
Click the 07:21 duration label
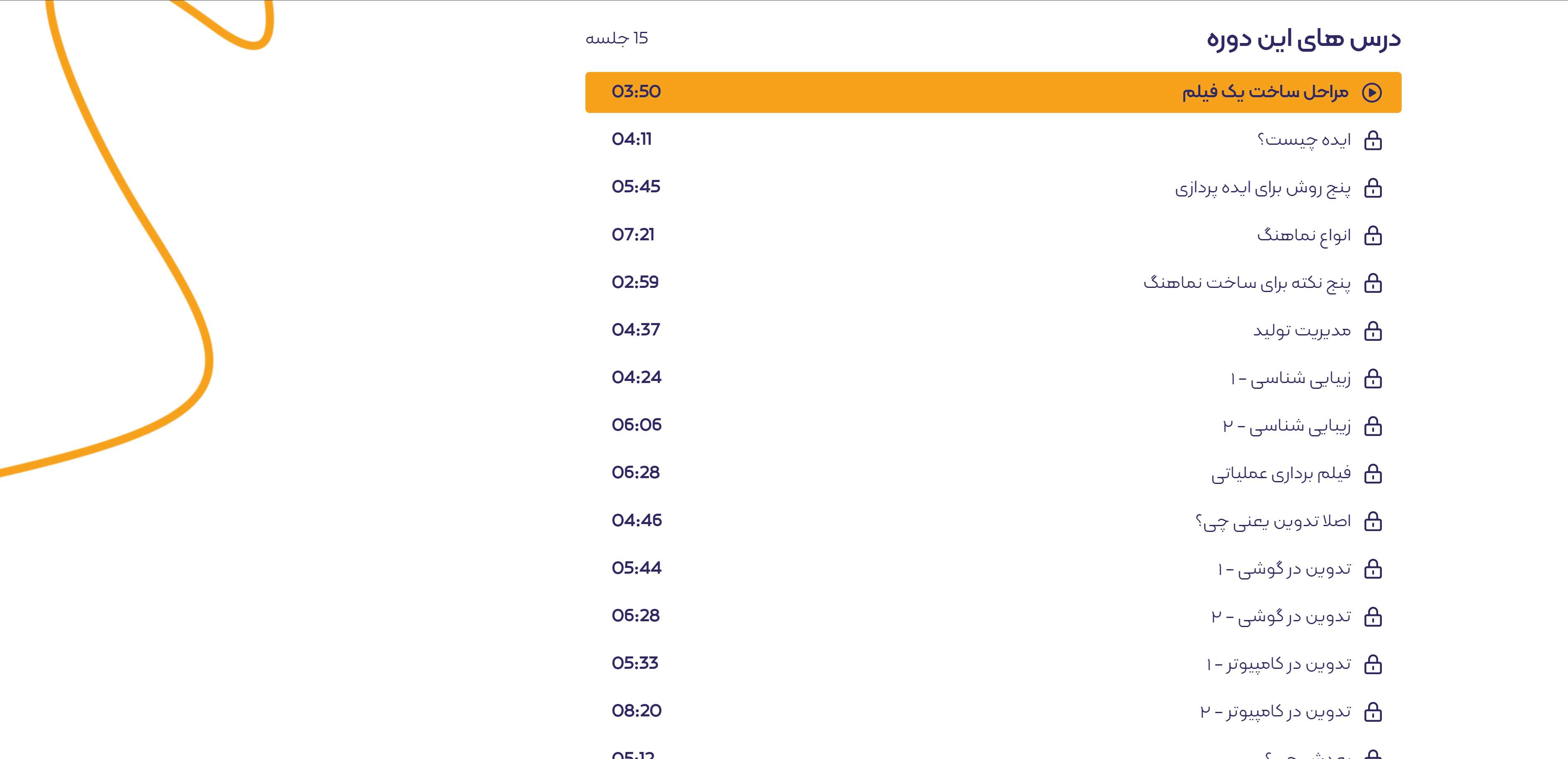coord(633,235)
